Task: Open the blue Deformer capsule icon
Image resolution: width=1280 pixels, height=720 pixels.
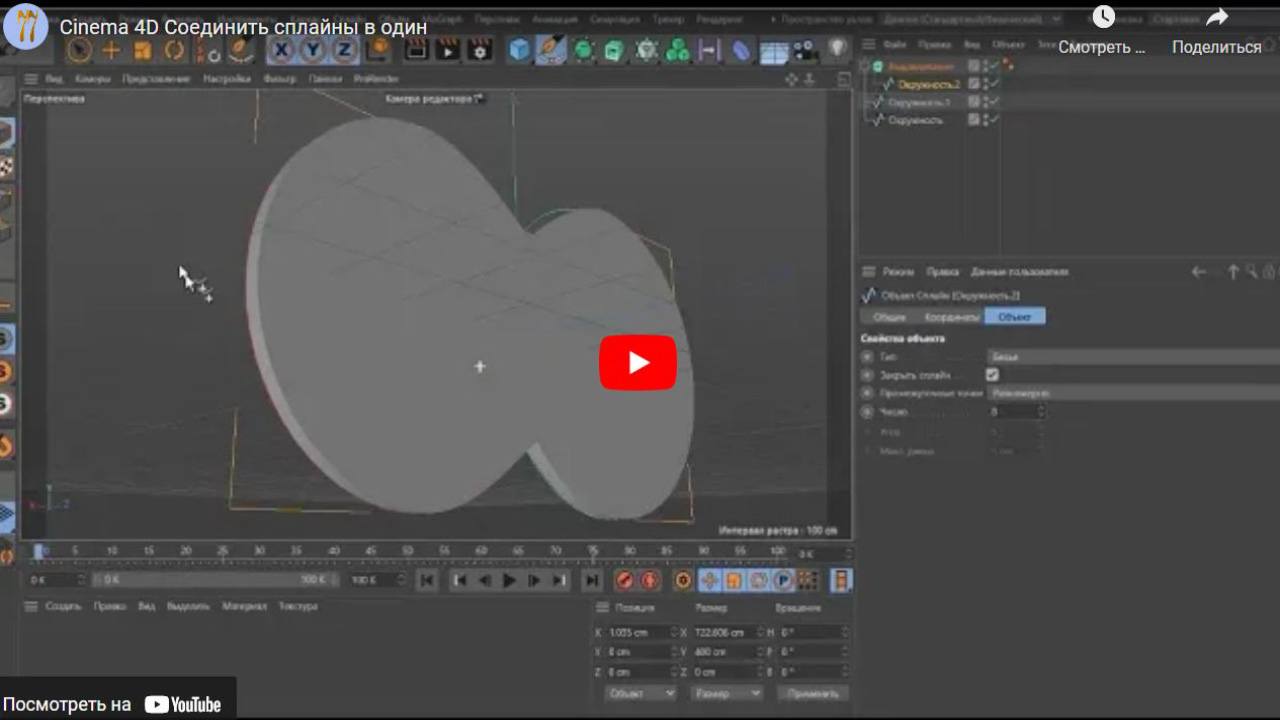Action: point(742,50)
